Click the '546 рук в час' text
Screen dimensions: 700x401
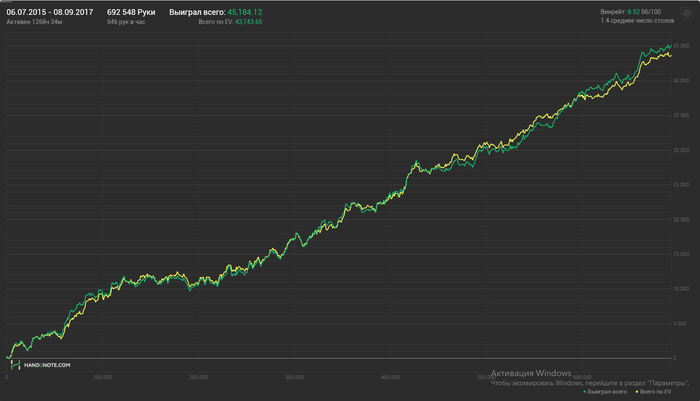[126, 21]
